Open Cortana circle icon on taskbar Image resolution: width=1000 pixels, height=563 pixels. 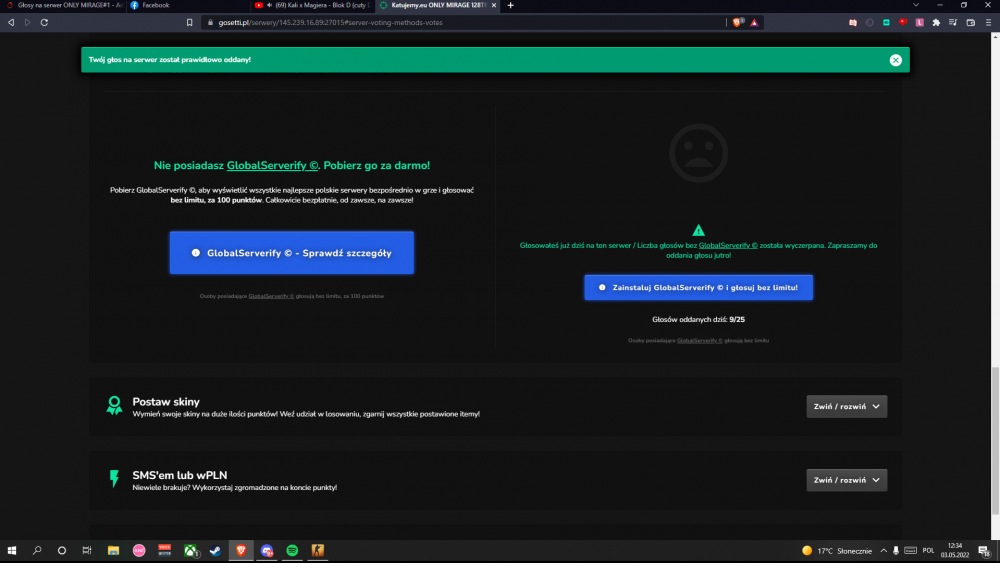[x=62, y=550]
